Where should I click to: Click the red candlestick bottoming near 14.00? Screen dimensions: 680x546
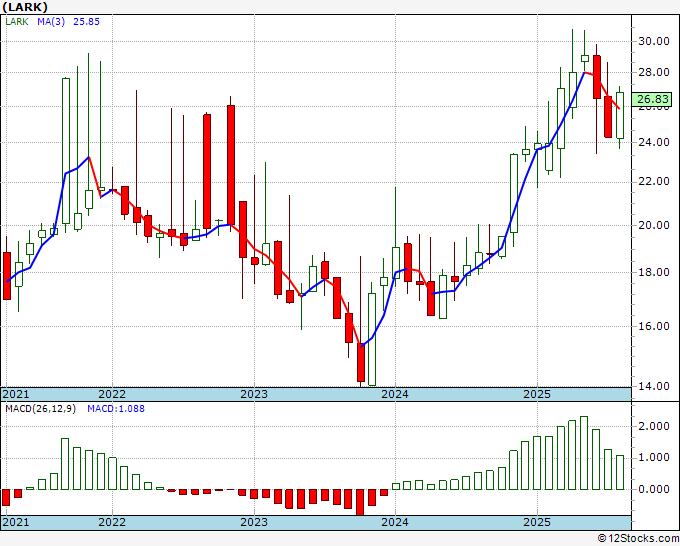(x=361, y=362)
